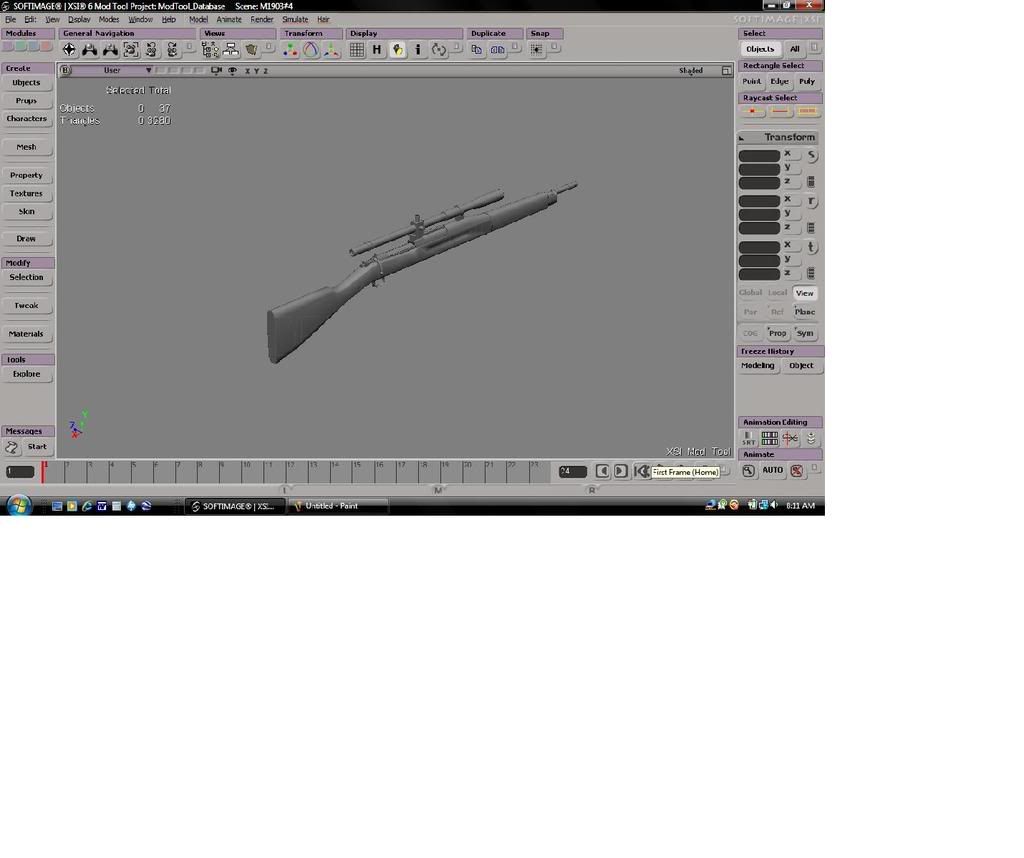The image size is (1024, 858).
Task: Click the info 'i' icon in Display
Action: (418, 50)
